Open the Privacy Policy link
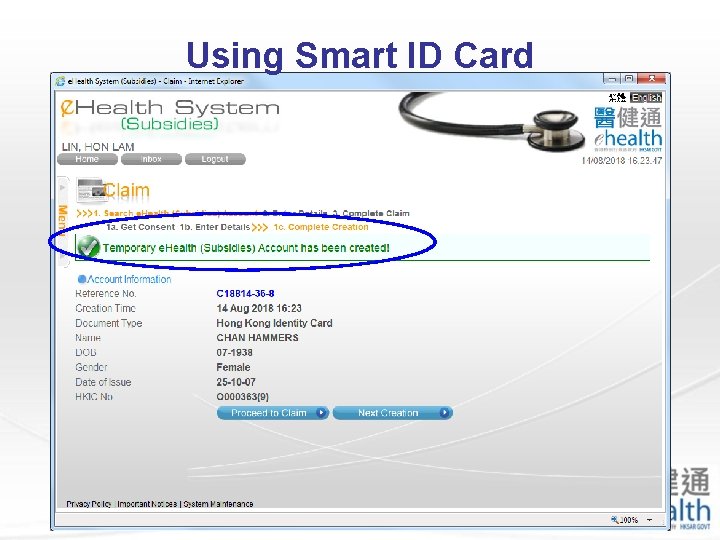 [89, 504]
